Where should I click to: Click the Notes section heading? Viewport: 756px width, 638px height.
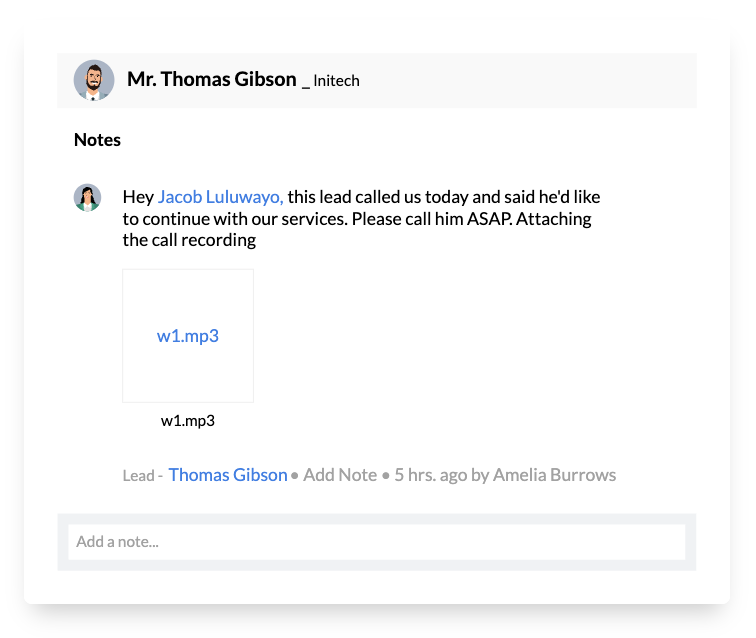[x=97, y=140]
